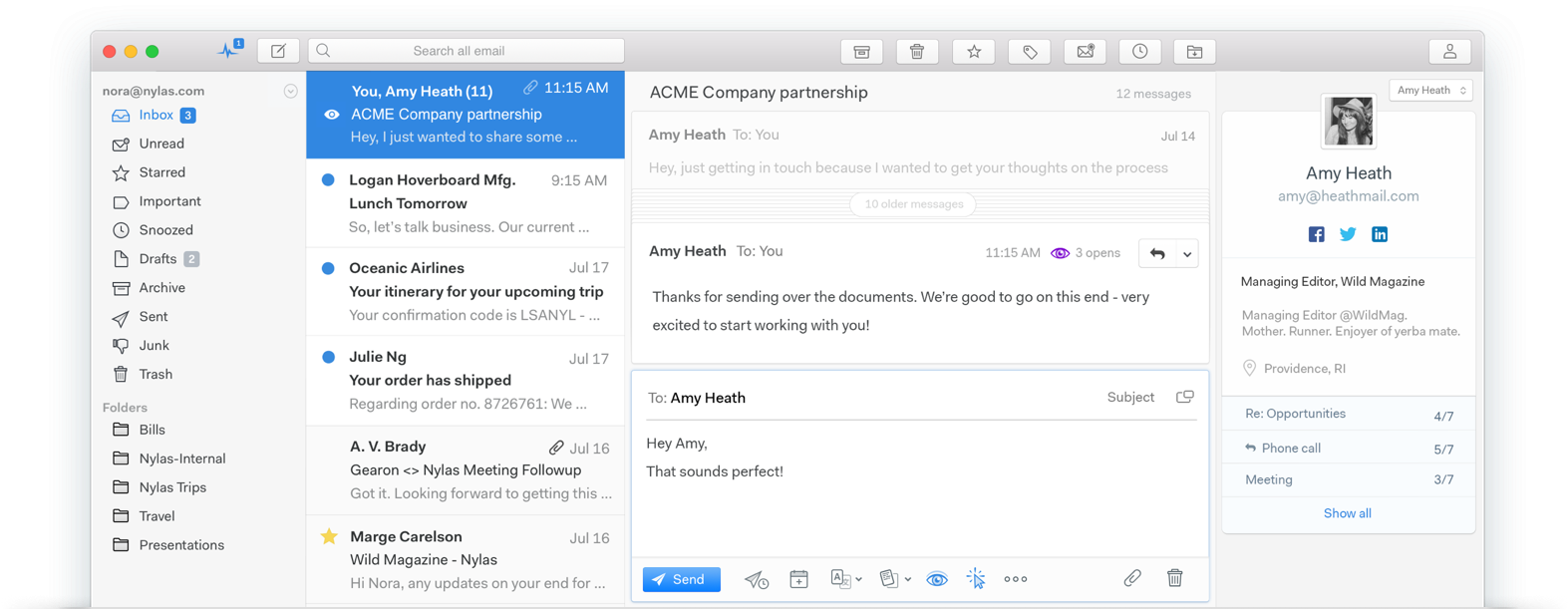
Task: Expand nora@nylas.com account dropdown
Action: (x=290, y=91)
